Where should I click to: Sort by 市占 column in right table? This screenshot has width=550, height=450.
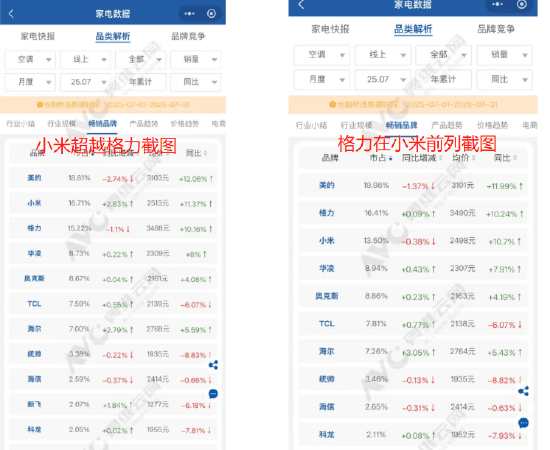[381, 158]
